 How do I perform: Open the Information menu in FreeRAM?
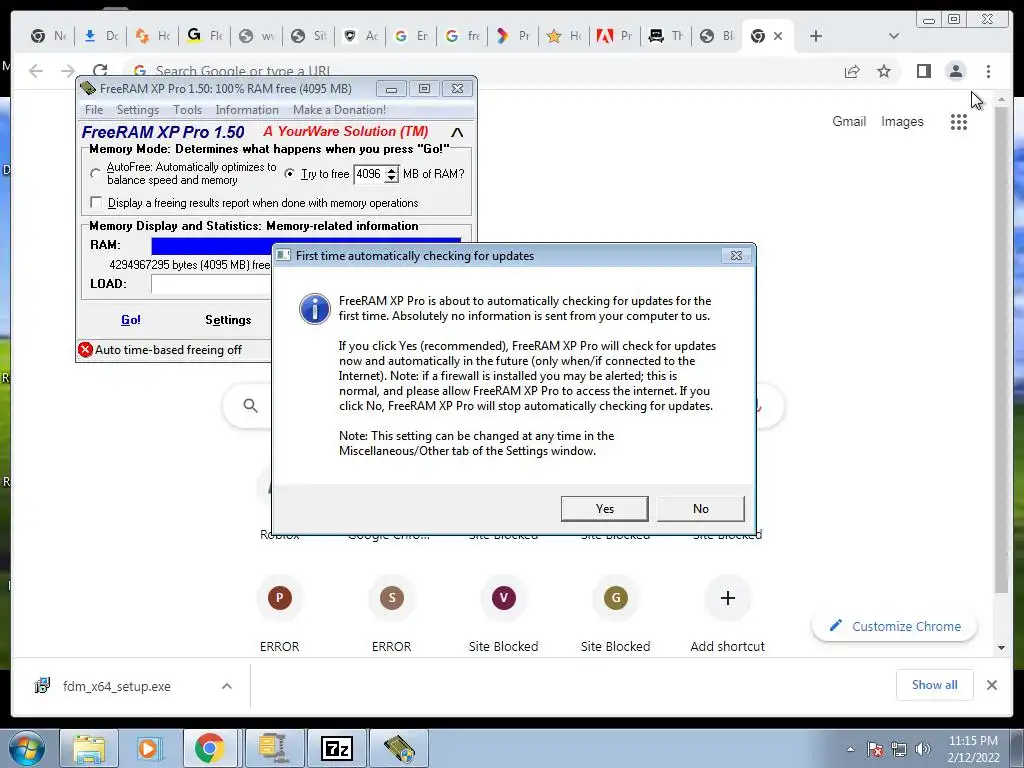(247, 110)
